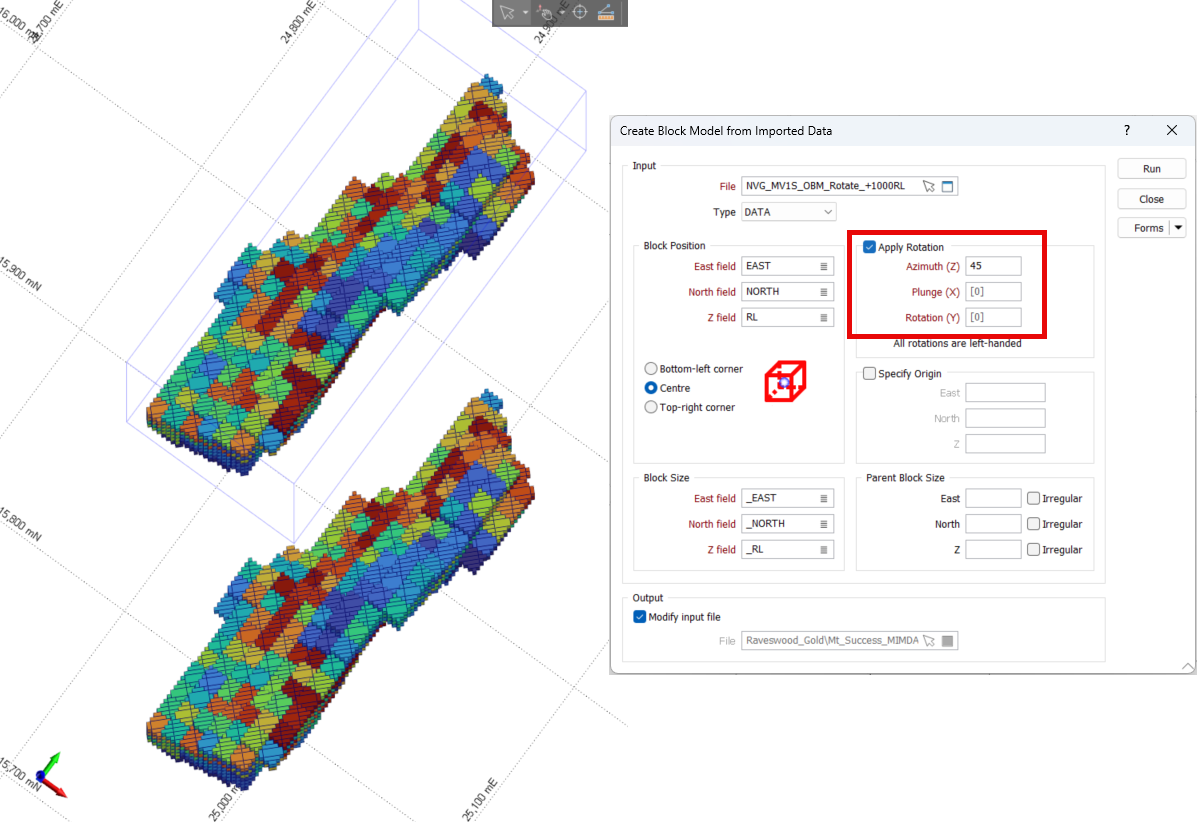Click the list icon in East field

[824, 266]
